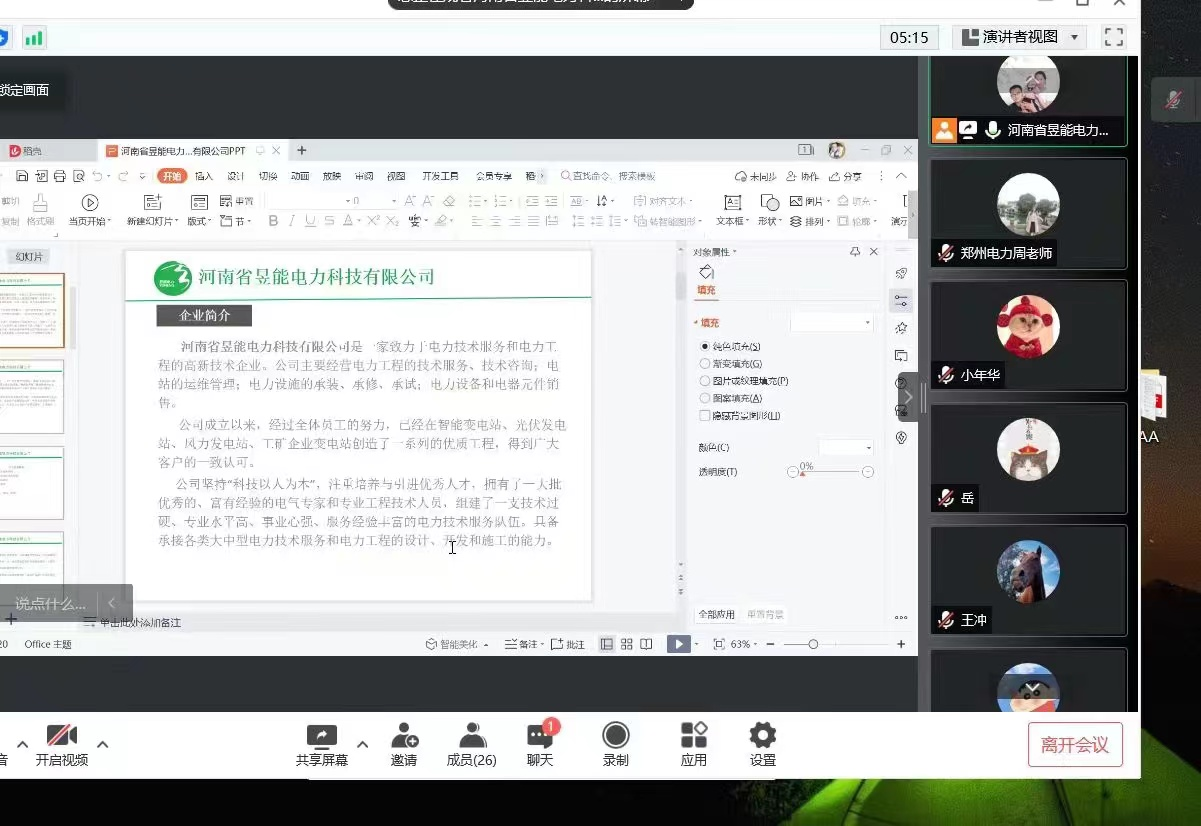This screenshot has width=1201, height=826.
Task: Click the green network signal icon
Action: 34,38
